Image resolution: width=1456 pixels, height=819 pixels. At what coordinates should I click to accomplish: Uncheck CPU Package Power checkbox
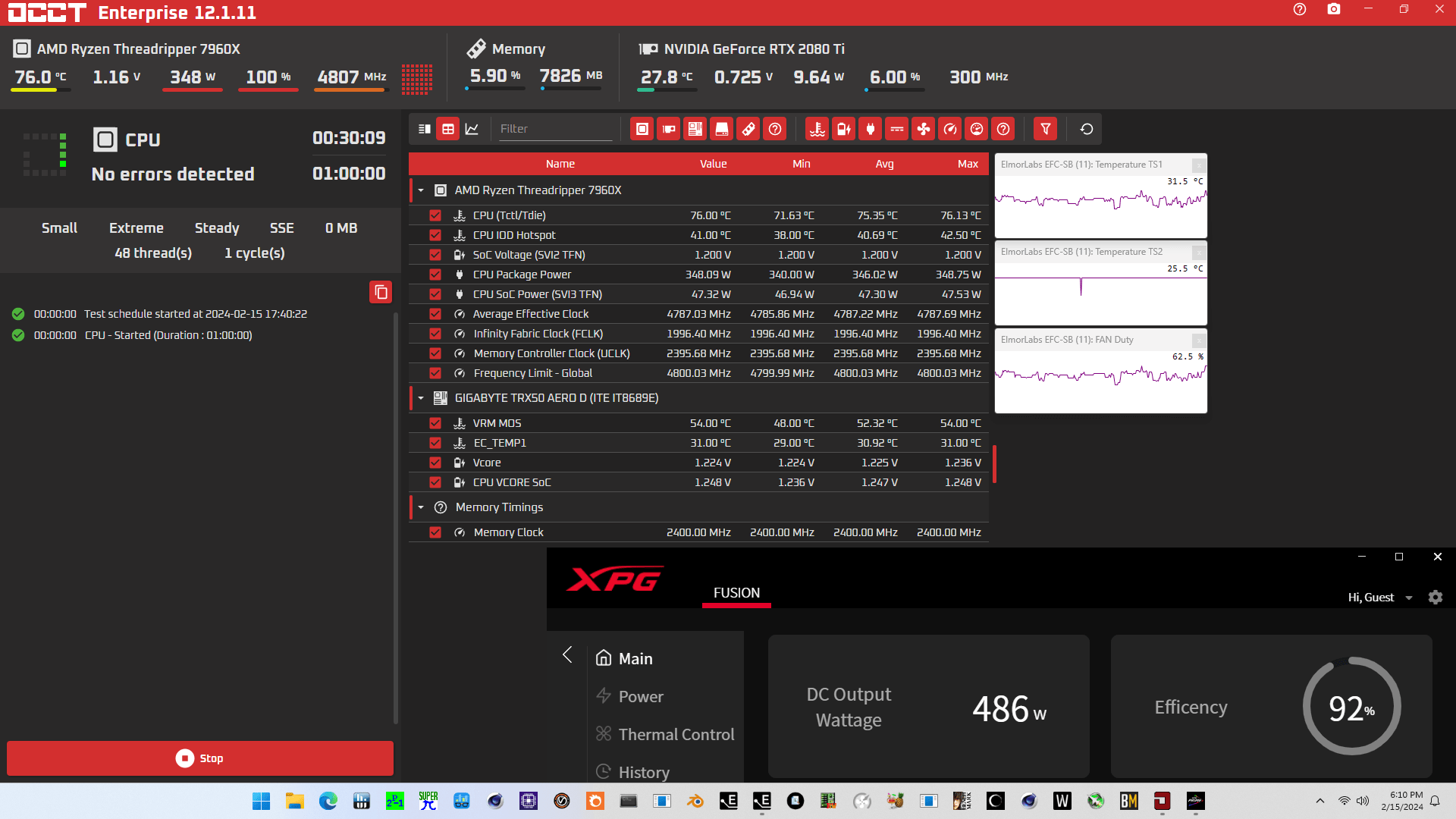[x=435, y=275]
